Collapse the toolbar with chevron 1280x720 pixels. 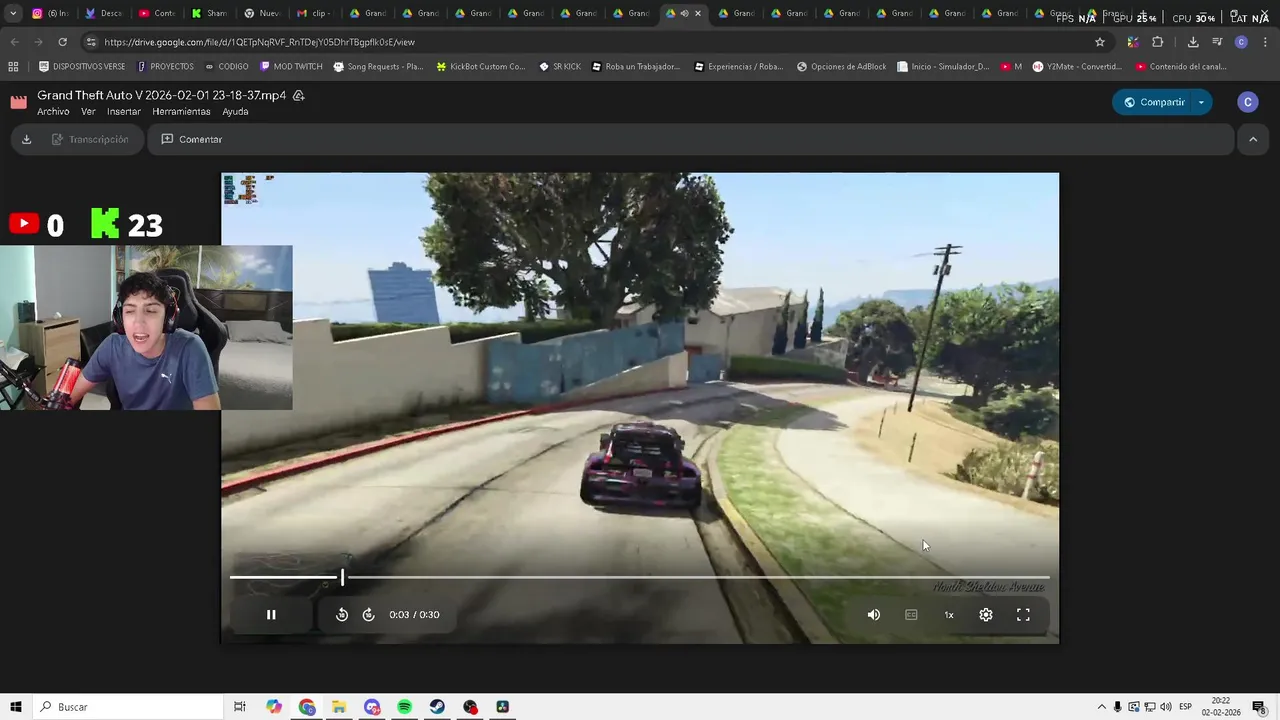point(1253,140)
